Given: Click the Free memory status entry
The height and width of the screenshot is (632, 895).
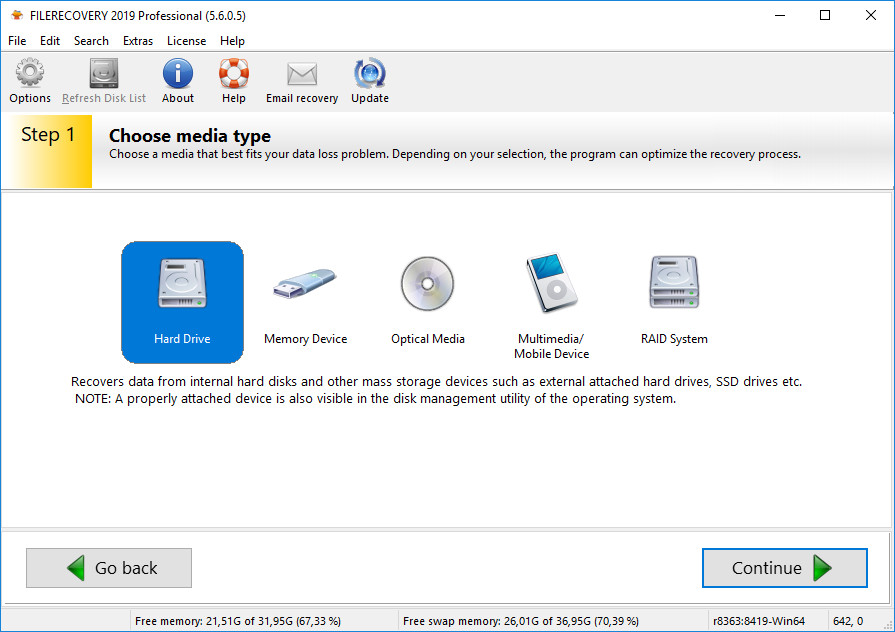Looking at the screenshot, I should point(237,621).
